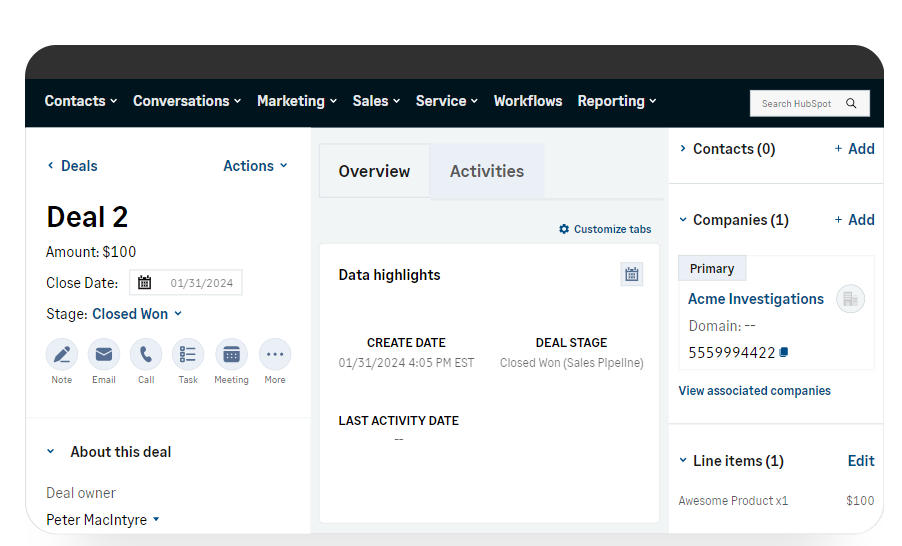
Task: Switch to the Activities tab
Action: pos(486,171)
